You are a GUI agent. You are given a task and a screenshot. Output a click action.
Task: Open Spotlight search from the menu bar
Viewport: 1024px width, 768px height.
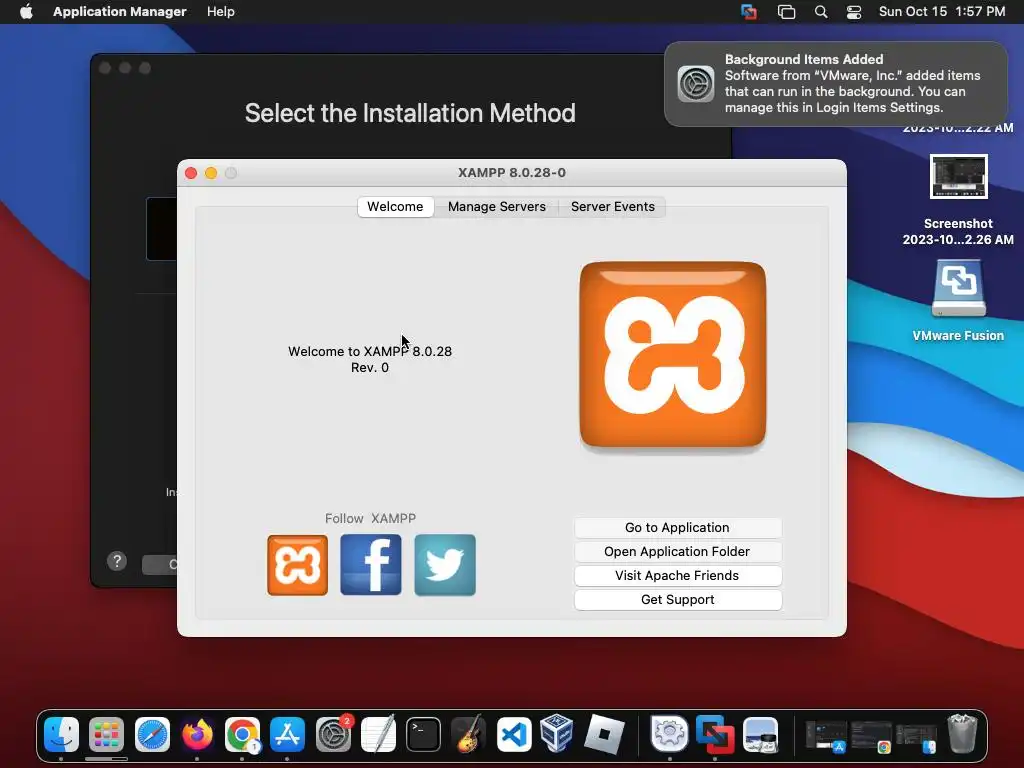coord(821,12)
